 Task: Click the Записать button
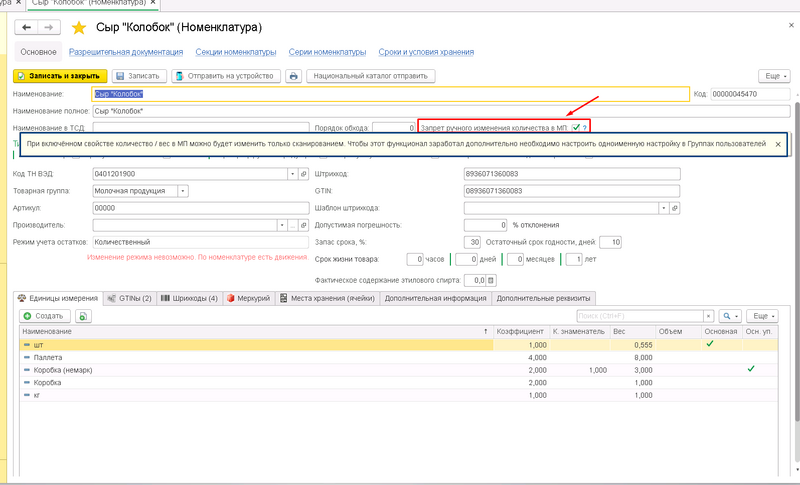139,76
